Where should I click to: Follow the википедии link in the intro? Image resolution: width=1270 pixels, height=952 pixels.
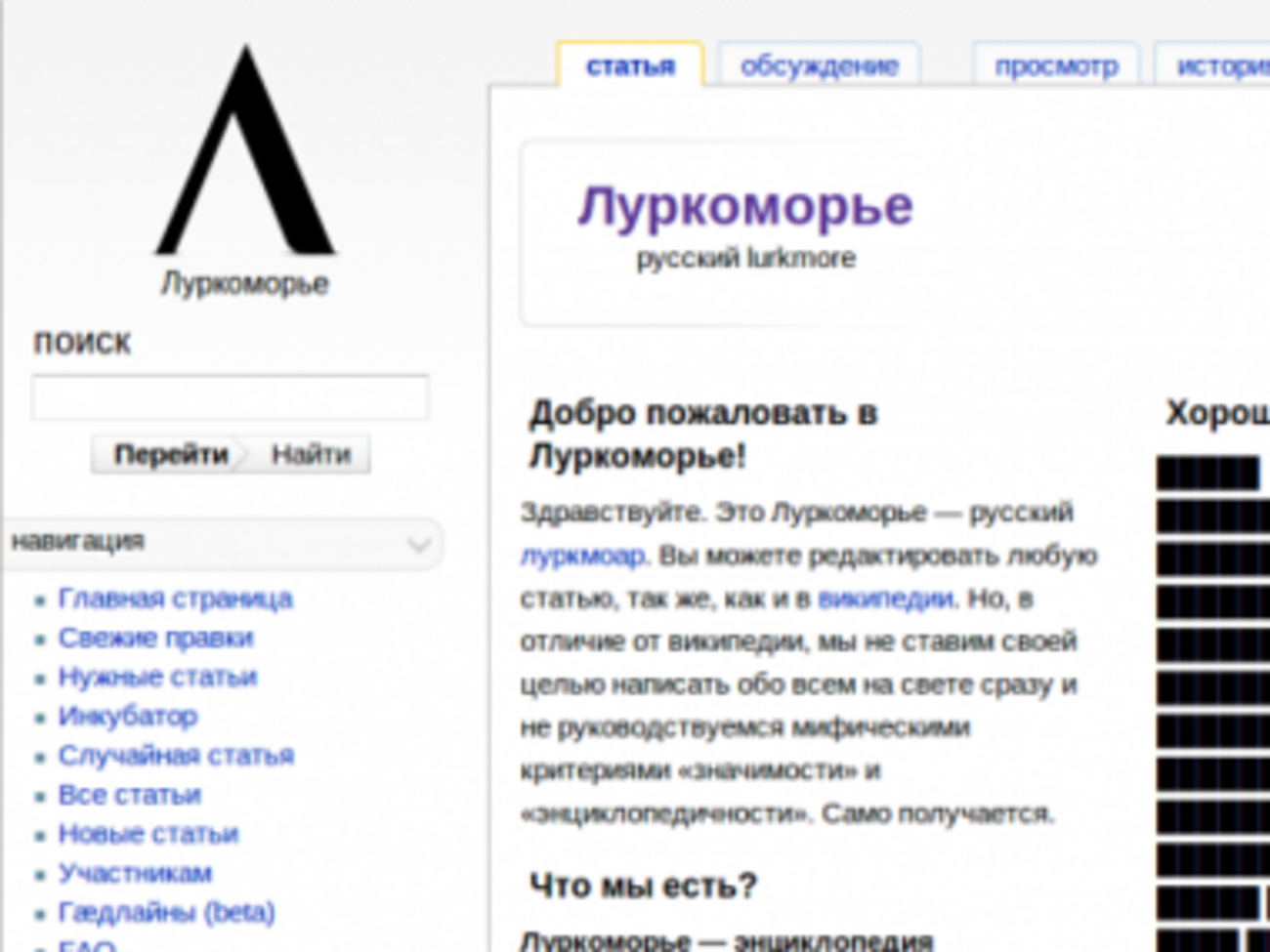point(886,599)
